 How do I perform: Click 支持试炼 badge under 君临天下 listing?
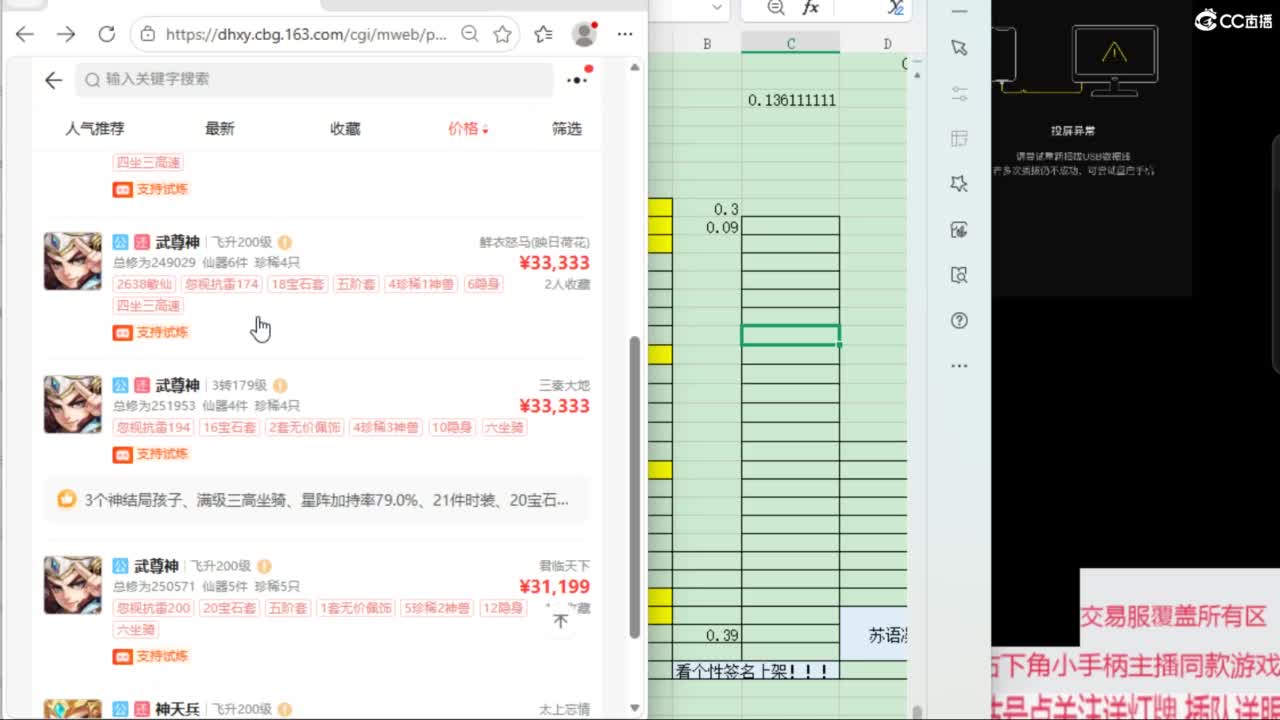(151, 656)
